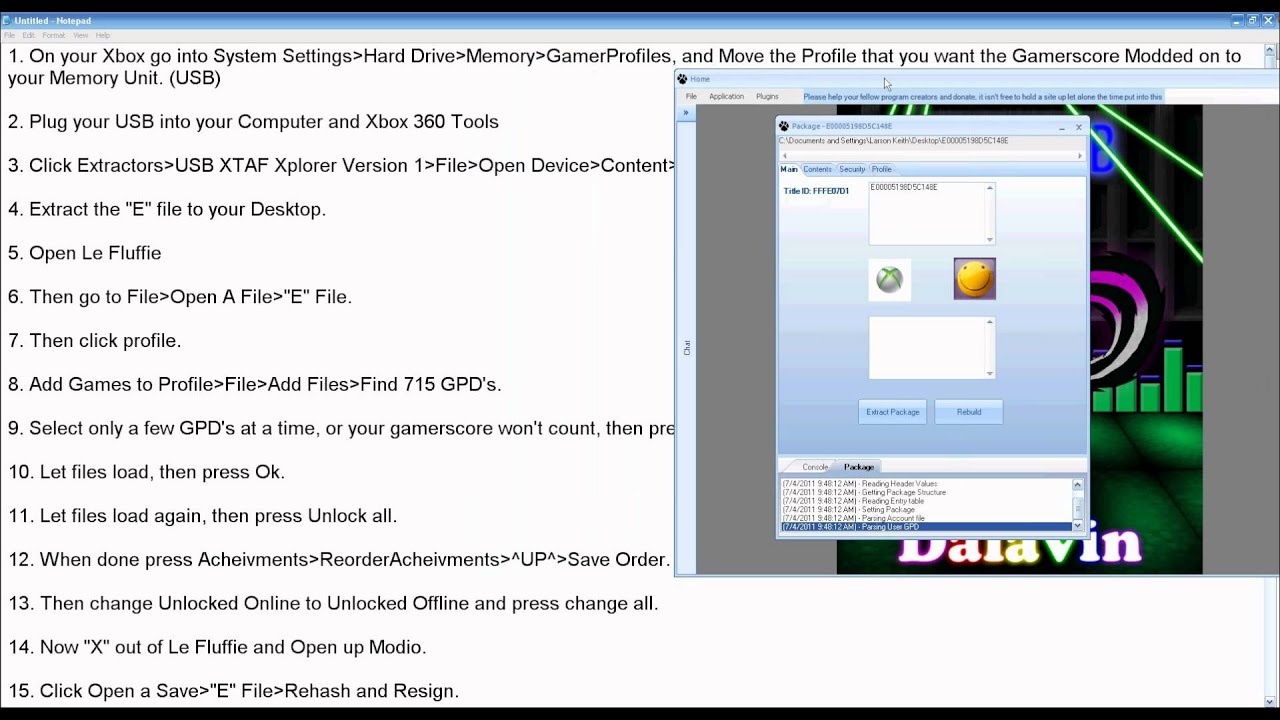Image resolution: width=1280 pixels, height=720 pixels.
Task: Open Notepad Format menu
Action: point(53,35)
